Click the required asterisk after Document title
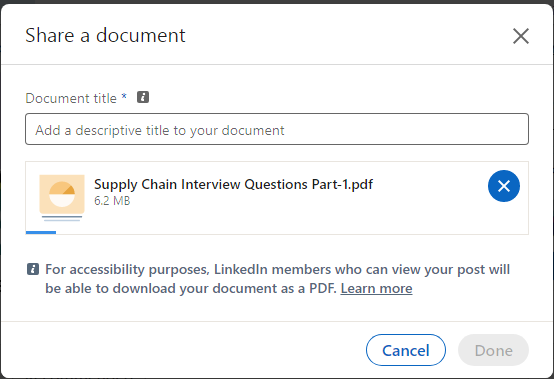554x379 pixels. [x=124, y=96]
